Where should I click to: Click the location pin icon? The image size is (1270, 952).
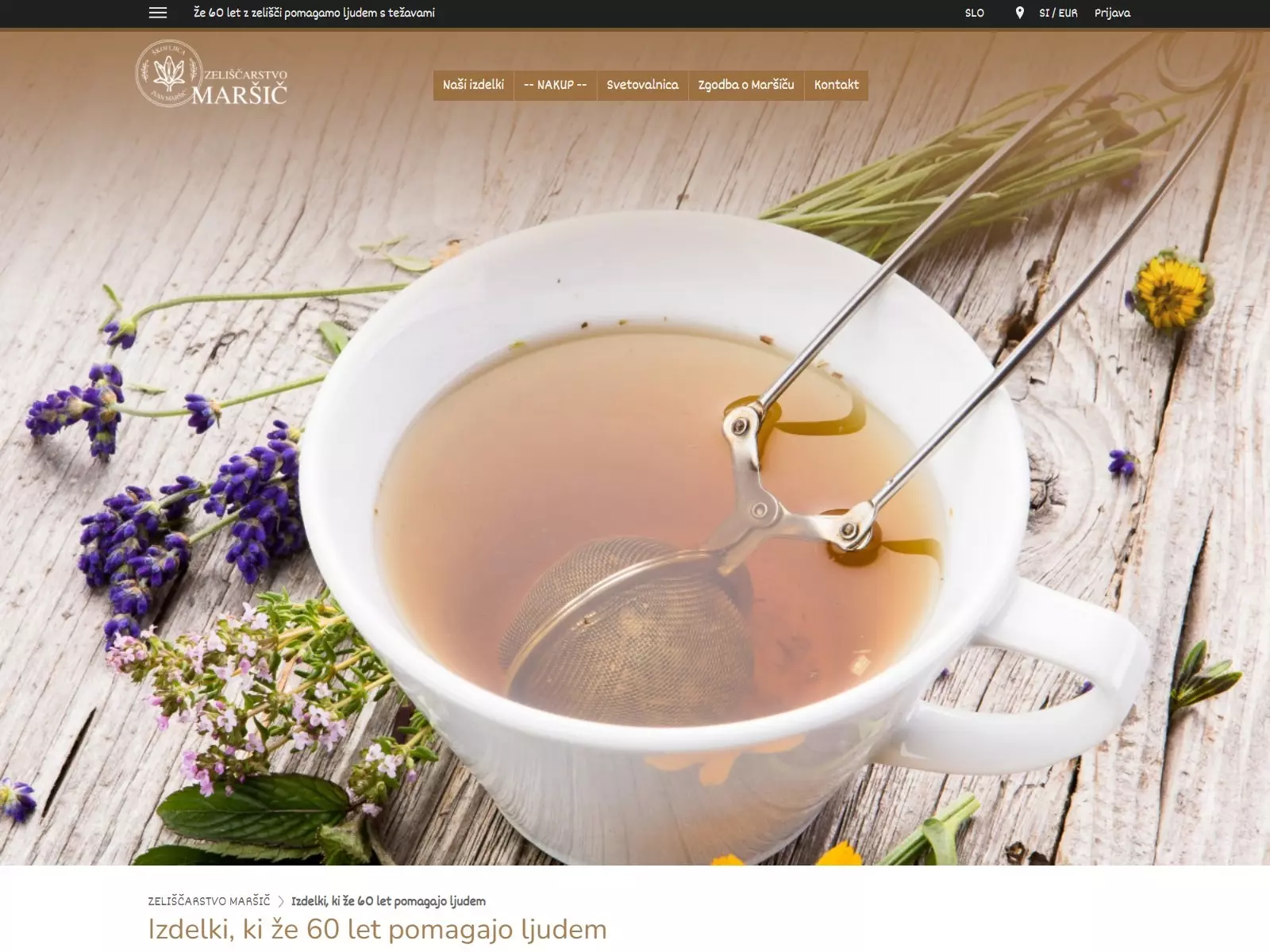click(x=1019, y=13)
